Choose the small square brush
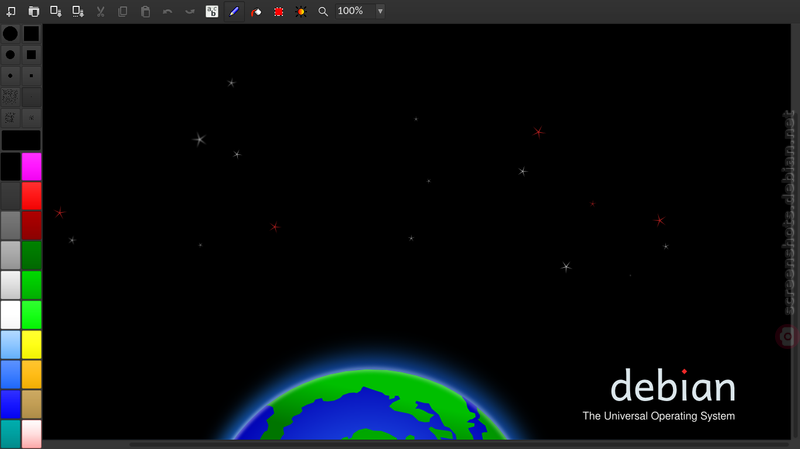 (31, 76)
